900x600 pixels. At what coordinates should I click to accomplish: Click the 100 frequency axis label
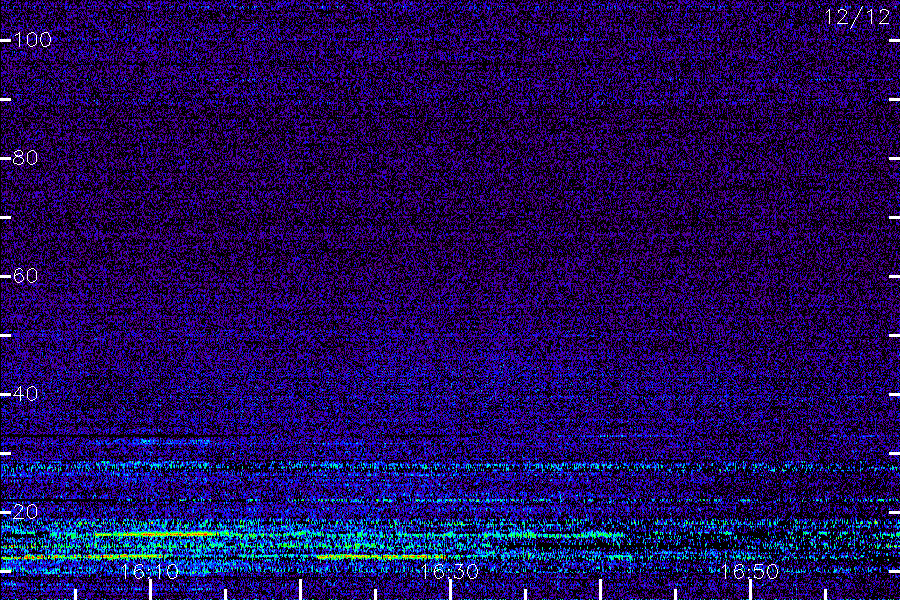[32, 40]
